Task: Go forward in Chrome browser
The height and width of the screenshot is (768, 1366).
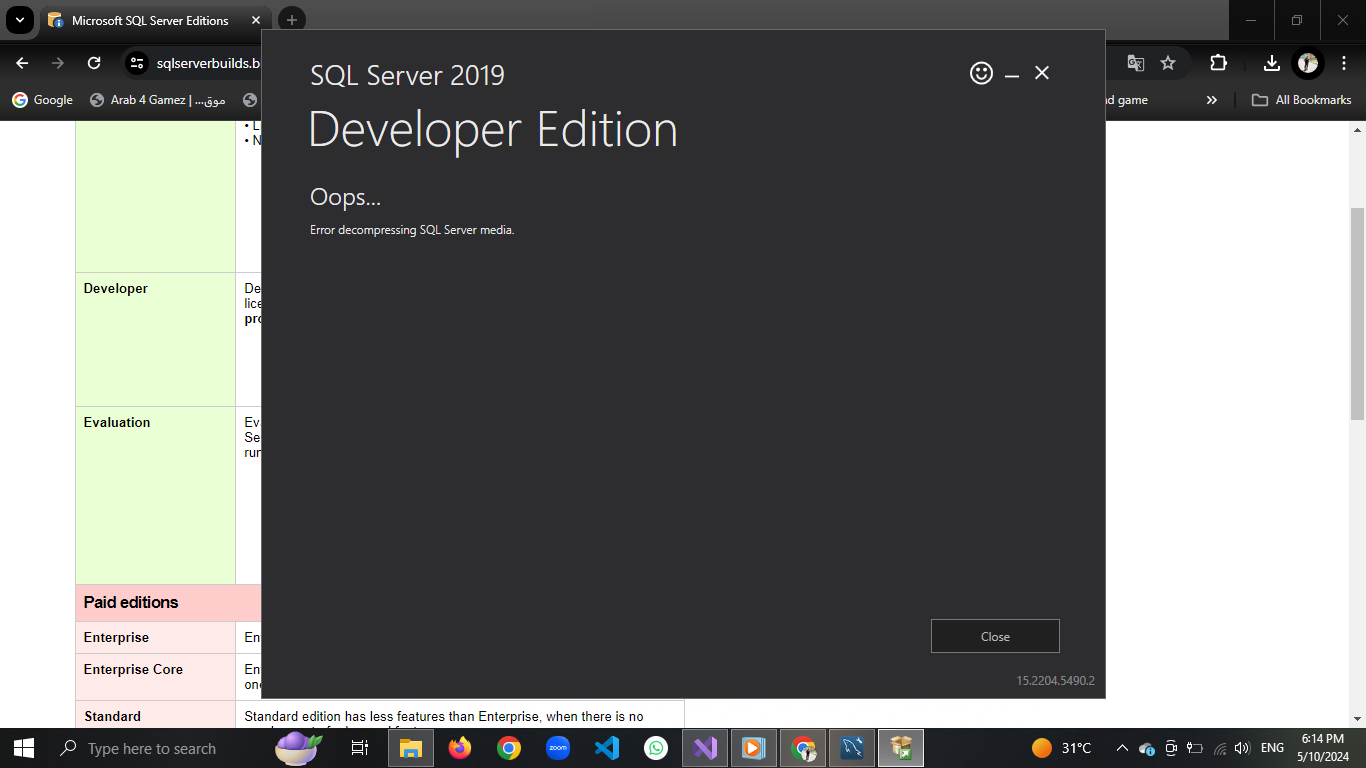Action: pyautogui.click(x=58, y=63)
